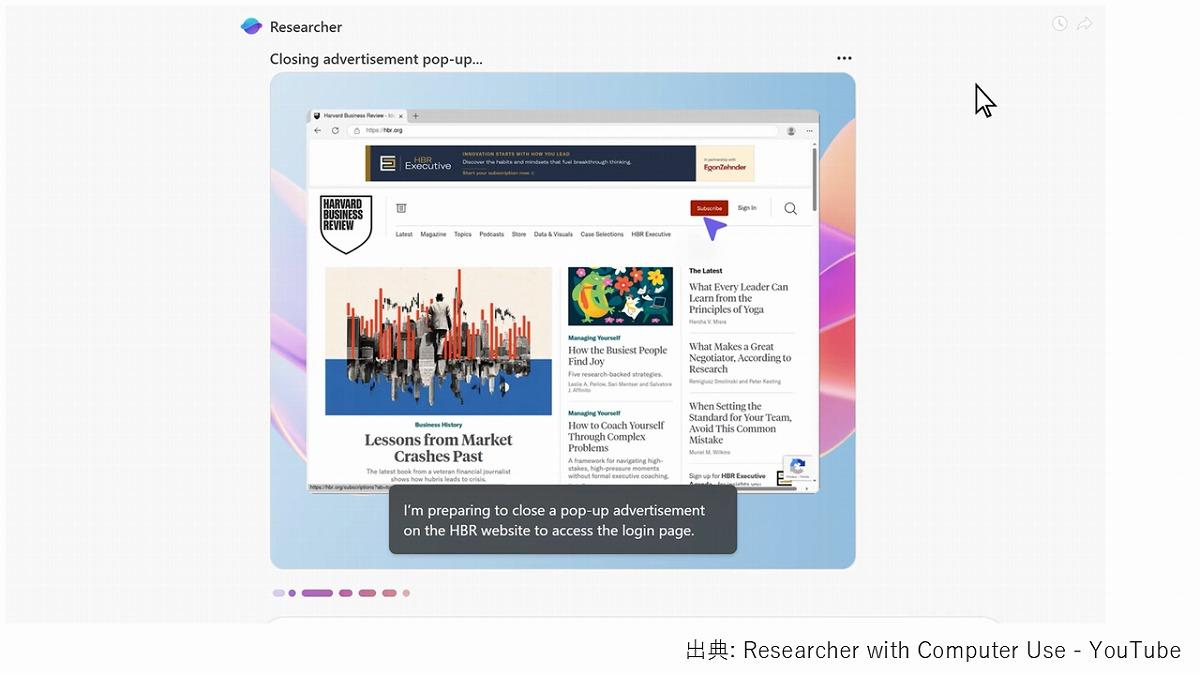Image resolution: width=1200 pixels, height=675 pixels.
Task: Open the Podcasts navigation item
Action: click(491, 234)
